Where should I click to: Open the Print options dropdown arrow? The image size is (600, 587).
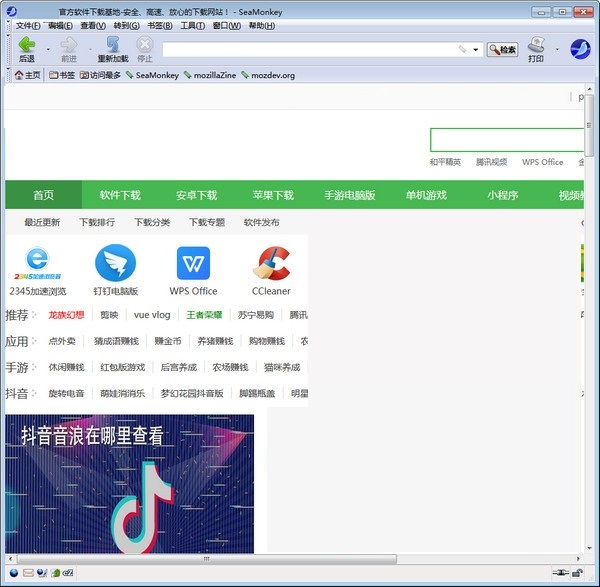[x=557, y=49]
